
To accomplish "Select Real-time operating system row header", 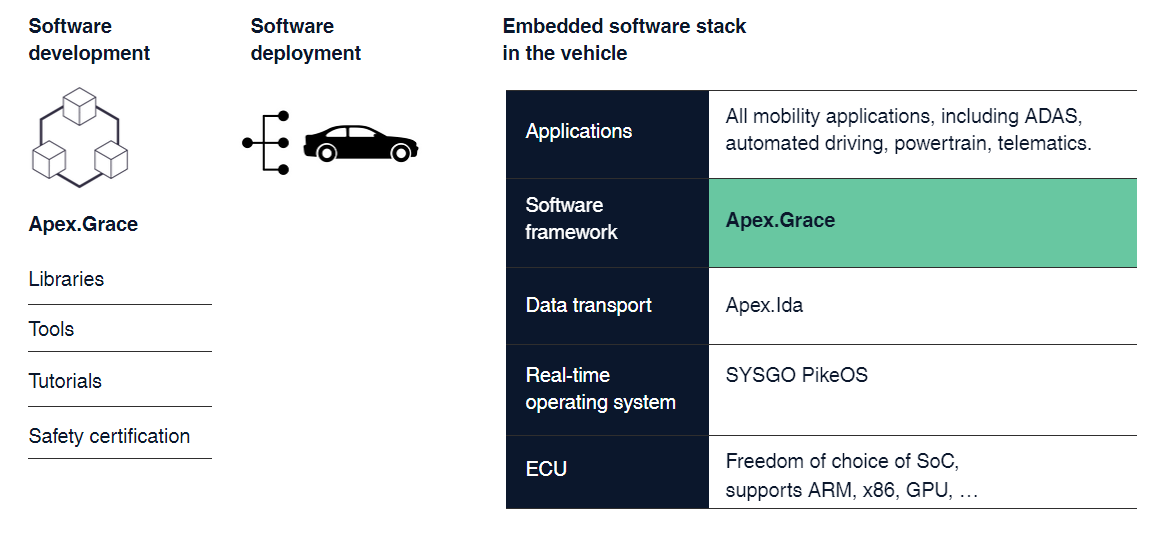I will (608, 389).
